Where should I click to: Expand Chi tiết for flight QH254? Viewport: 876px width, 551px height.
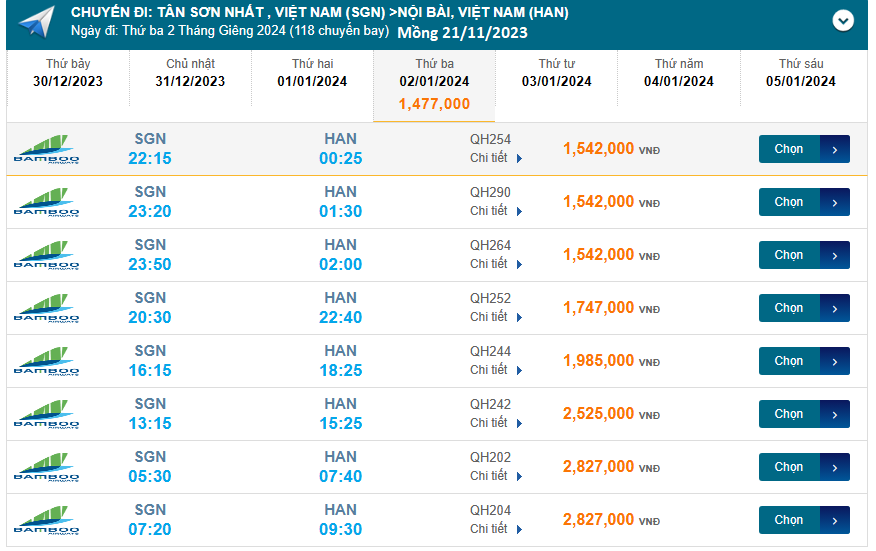(495, 158)
